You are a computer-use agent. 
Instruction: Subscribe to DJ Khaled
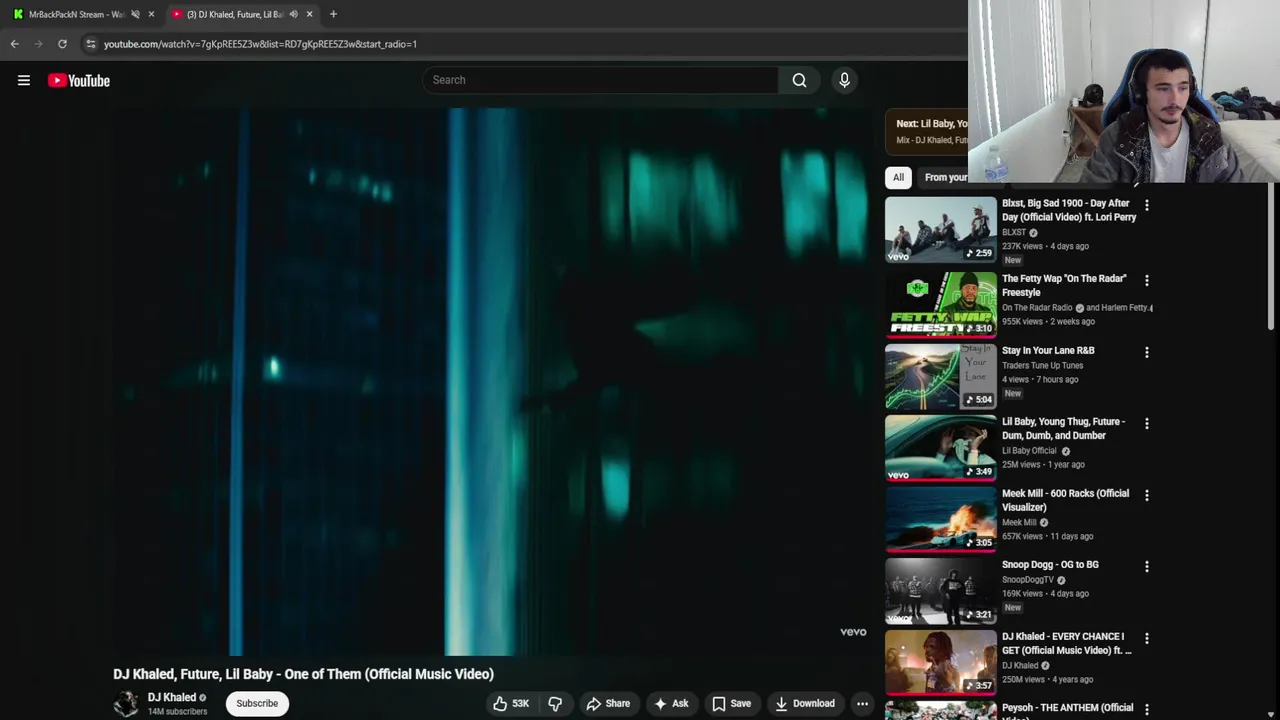coord(257,703)
